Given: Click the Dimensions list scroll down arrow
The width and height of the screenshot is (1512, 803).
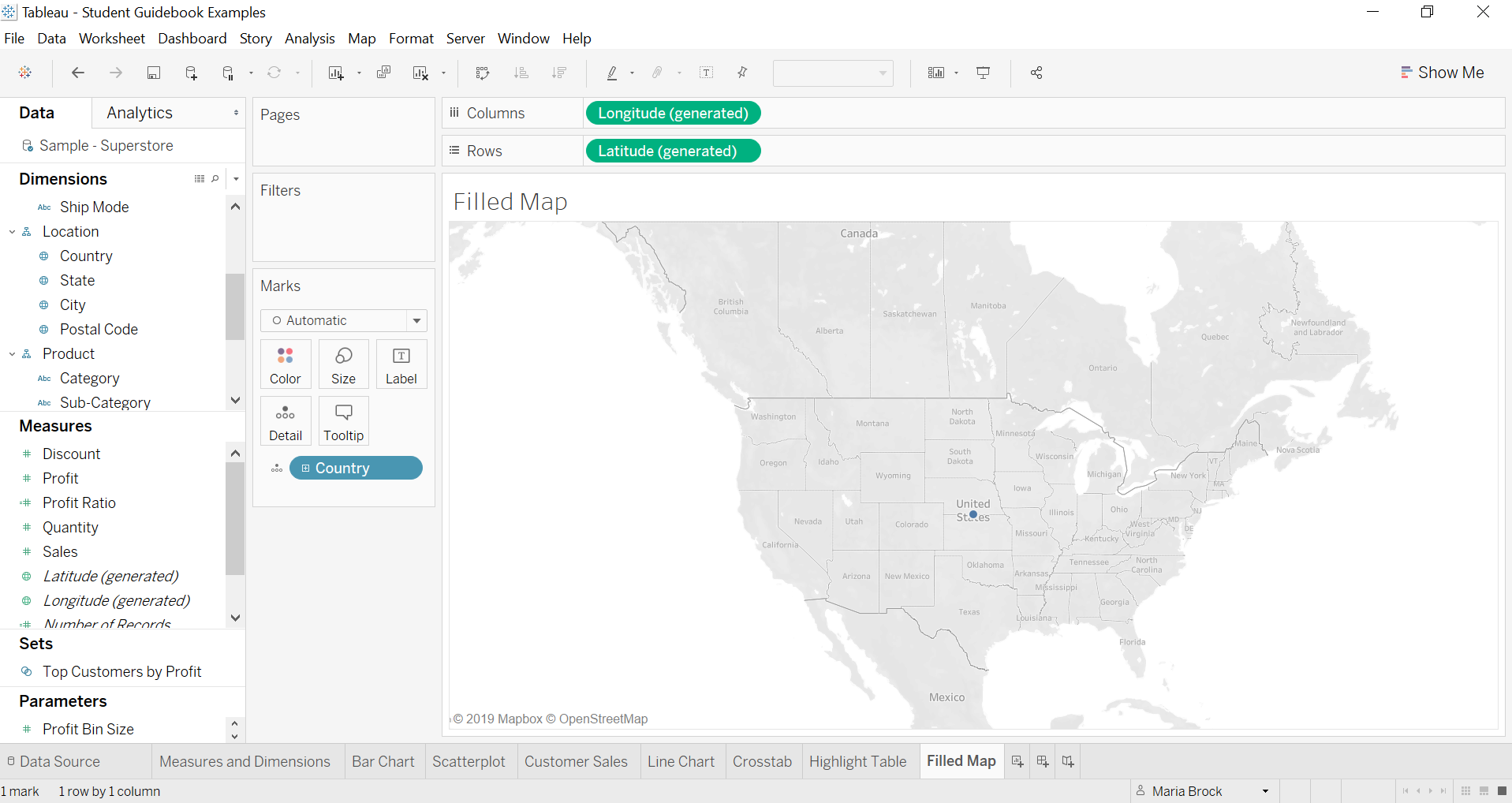Looking at the screenshot, I should tap(235, 400).
